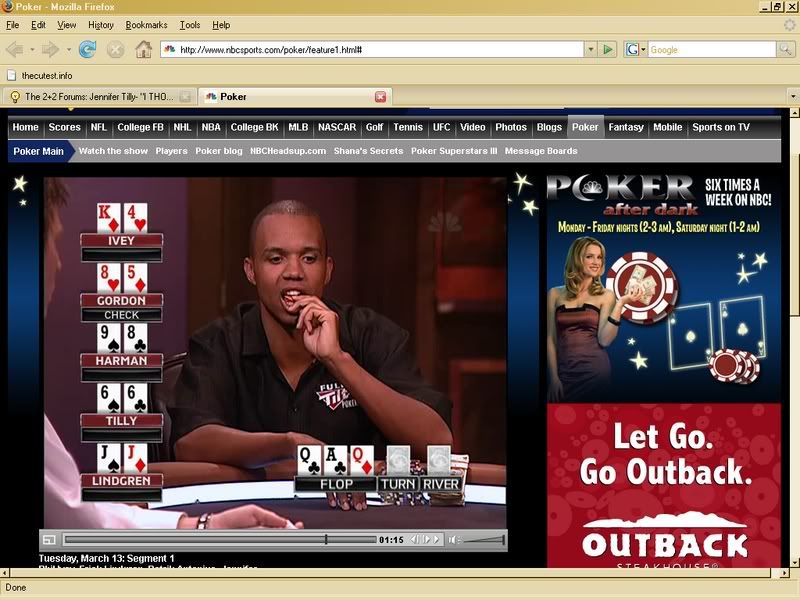Screen dimensions: 800x600
Task: Expand the address bar URL history dropdown
Action: 590,49
